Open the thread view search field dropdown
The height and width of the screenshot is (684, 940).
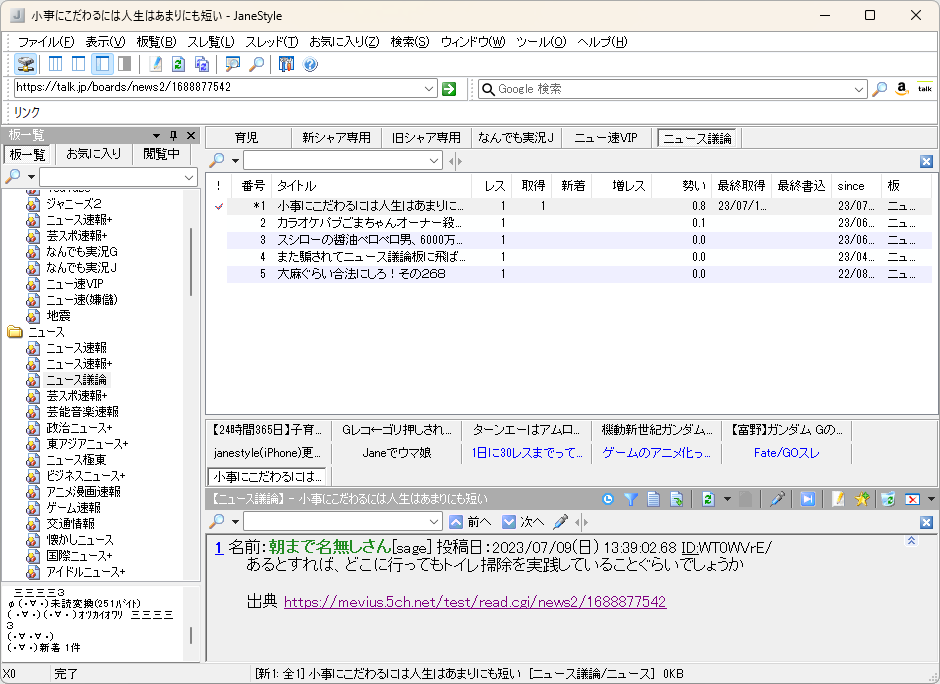[434, 522]
